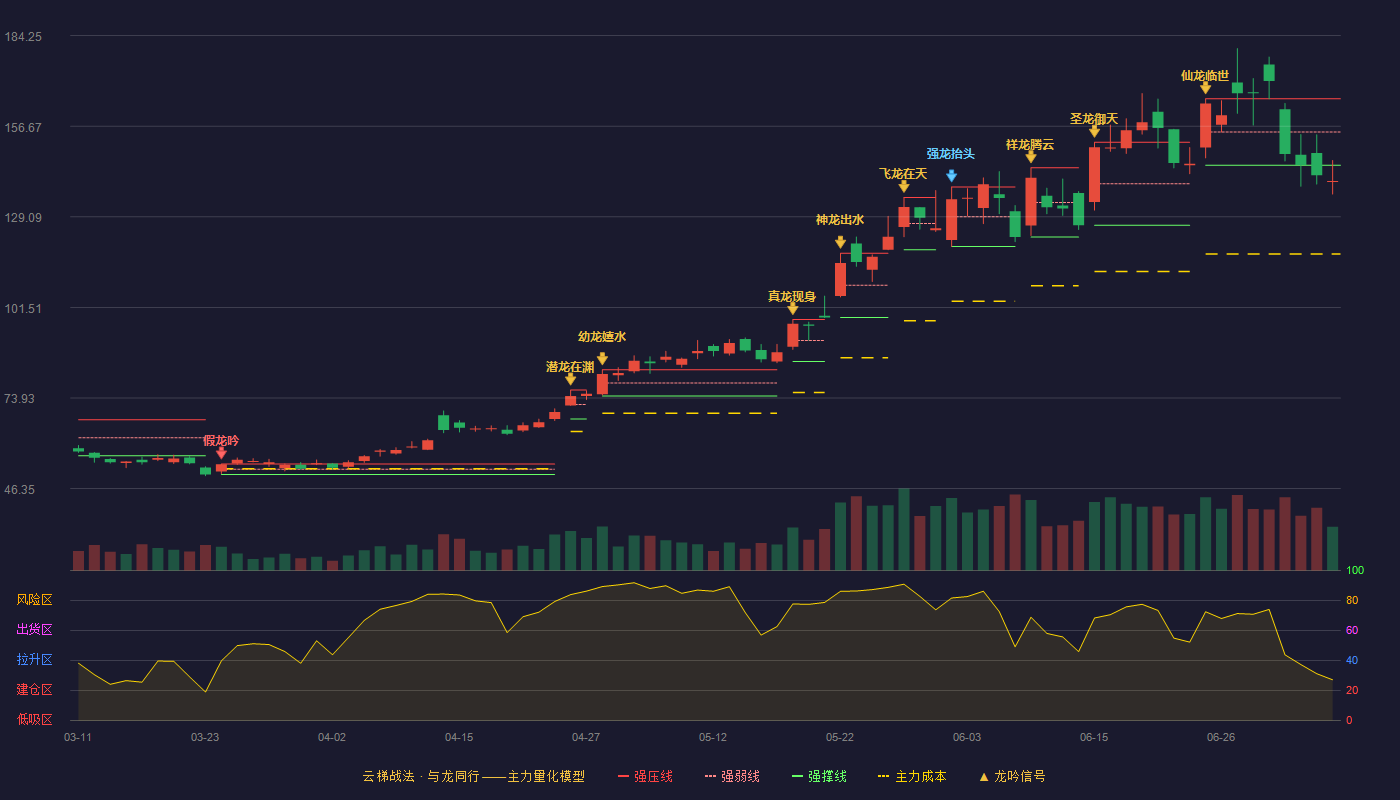Click the 拉升区 zone label
The height and width of the screenshot is (800, 1400).
coord(34,660)
